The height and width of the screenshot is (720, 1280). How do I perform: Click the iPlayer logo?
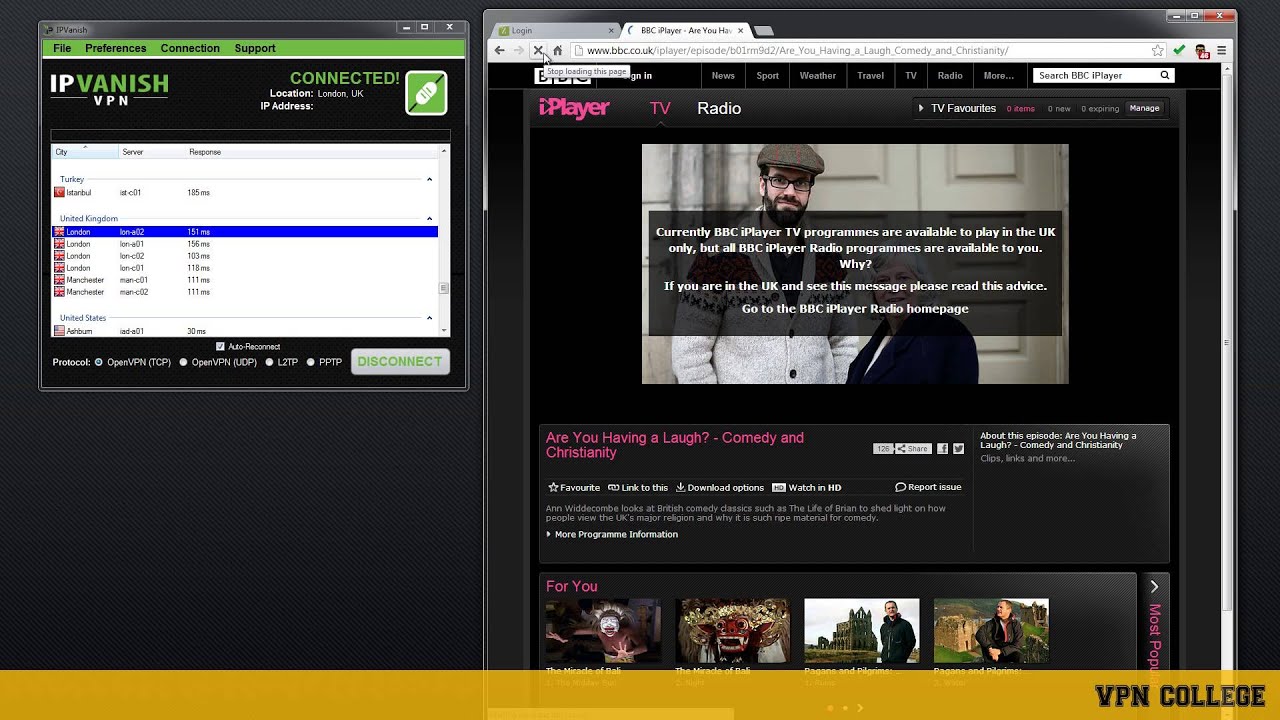(574, 108)
